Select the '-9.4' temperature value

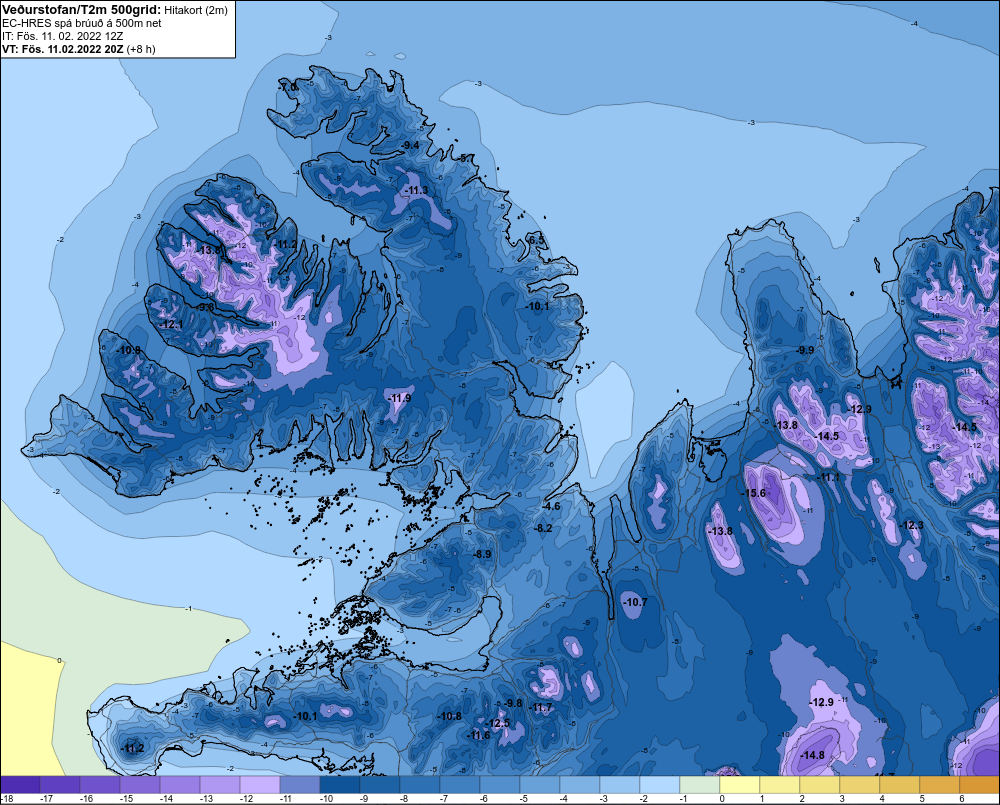411,145
